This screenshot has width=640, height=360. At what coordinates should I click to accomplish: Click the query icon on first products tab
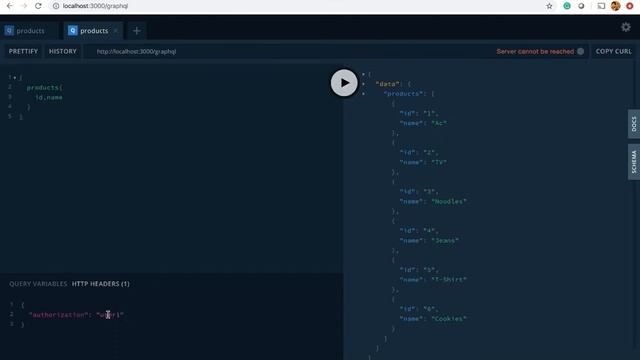tap(9, 31)
